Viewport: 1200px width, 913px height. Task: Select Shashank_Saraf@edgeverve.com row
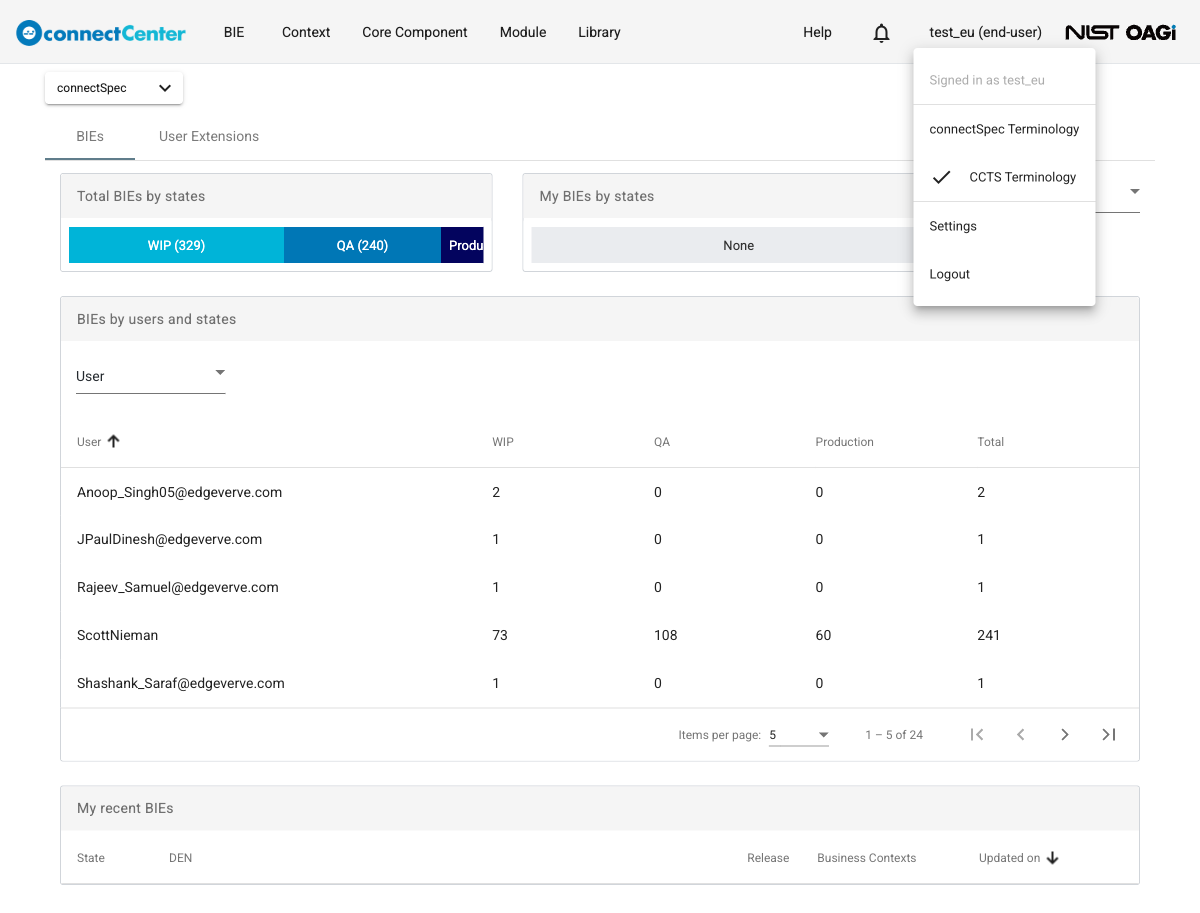(x=600, y=683)
